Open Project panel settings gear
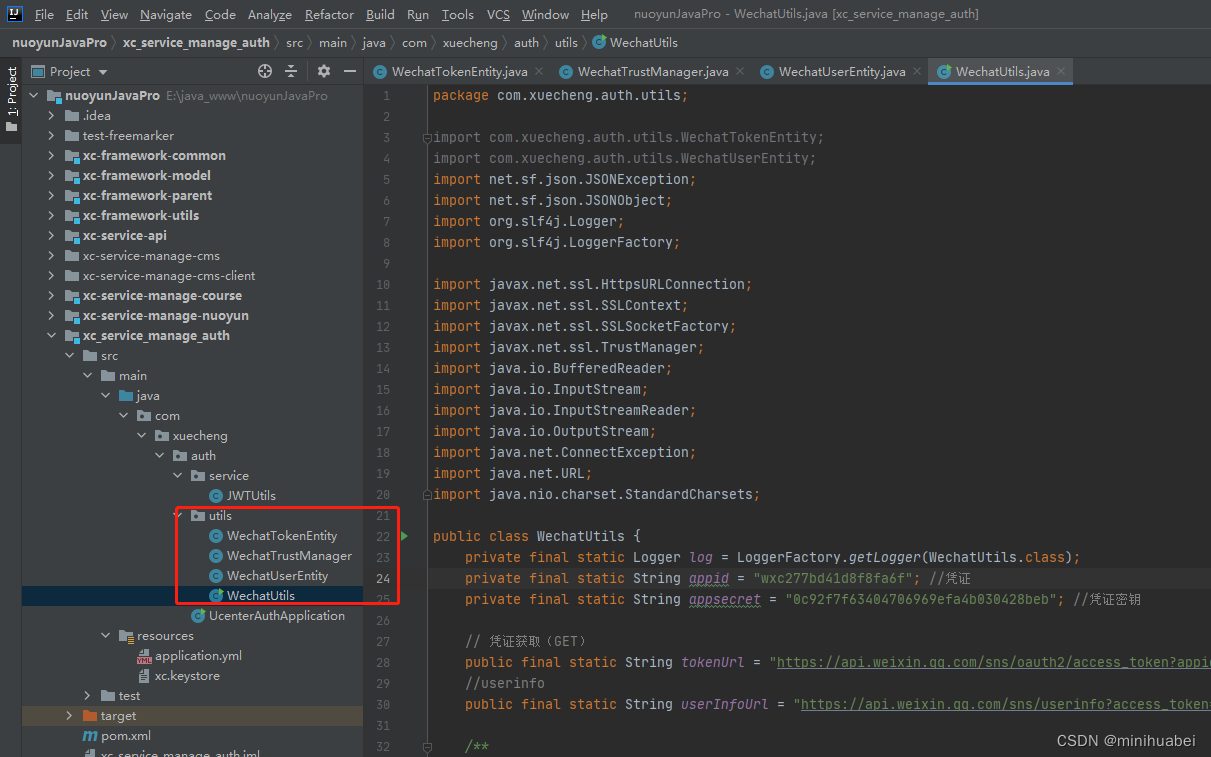The width and height of the screenshot is (1211, 757). point(323,71)
